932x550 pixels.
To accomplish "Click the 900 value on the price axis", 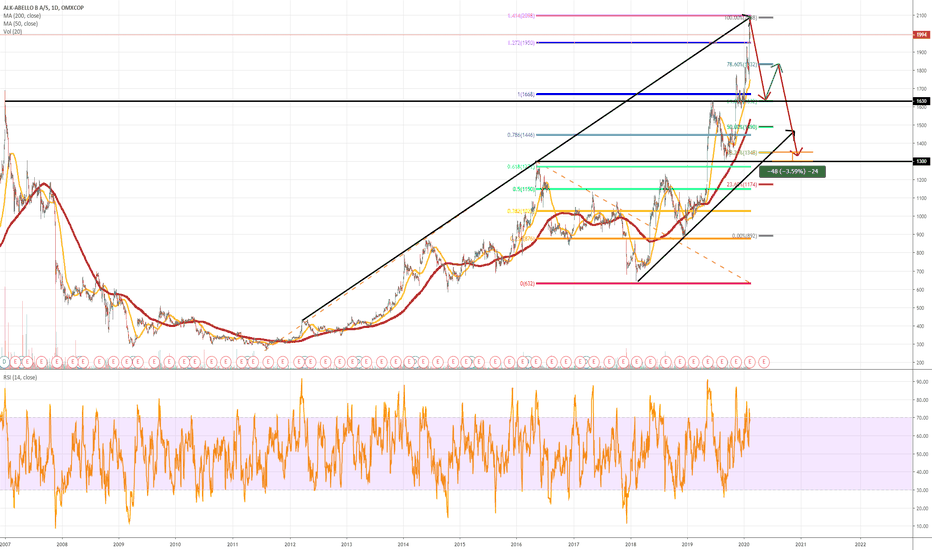I will click(x=921, y=235).
